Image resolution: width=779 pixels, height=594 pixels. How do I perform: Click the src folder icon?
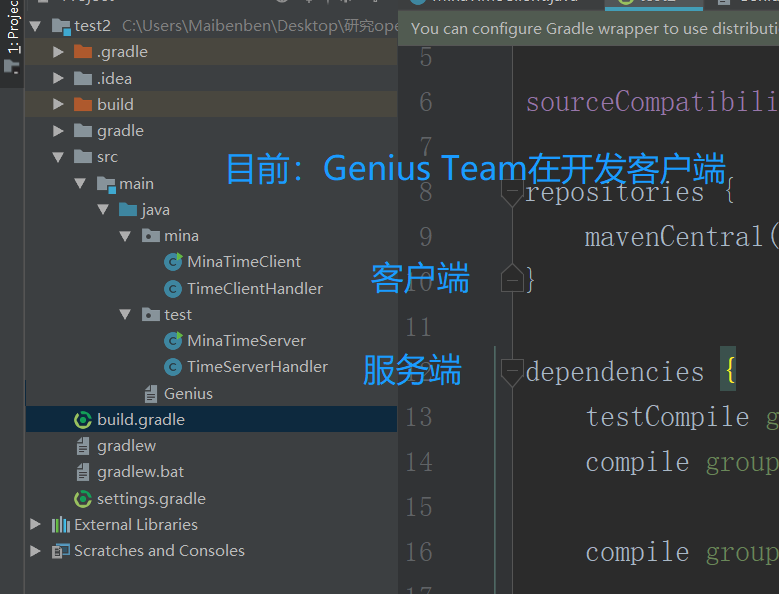pos(83,156)
